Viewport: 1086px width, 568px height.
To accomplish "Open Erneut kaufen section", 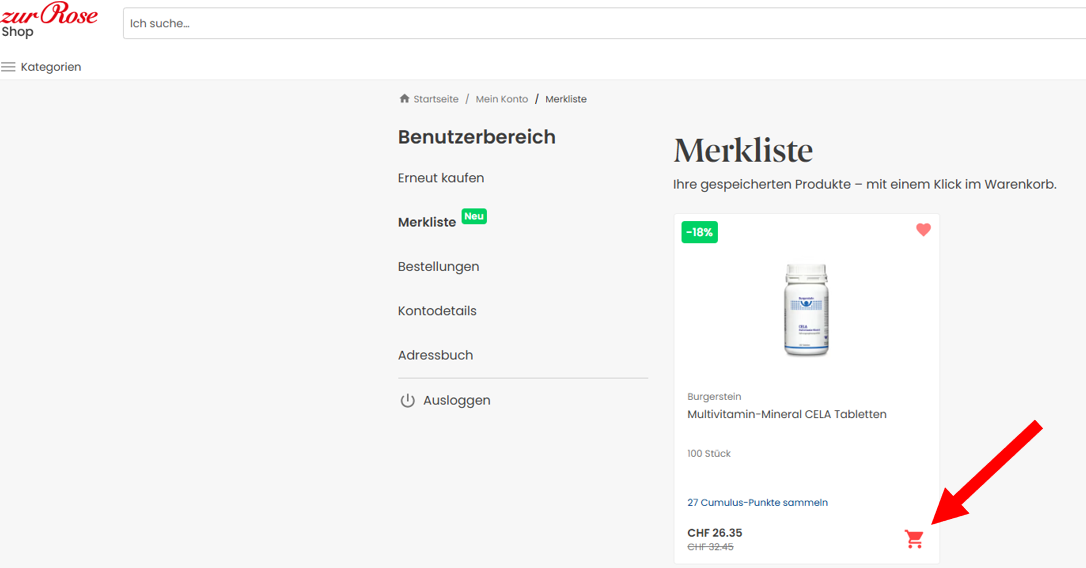I will pyautogui.click(x=440, y=178).
